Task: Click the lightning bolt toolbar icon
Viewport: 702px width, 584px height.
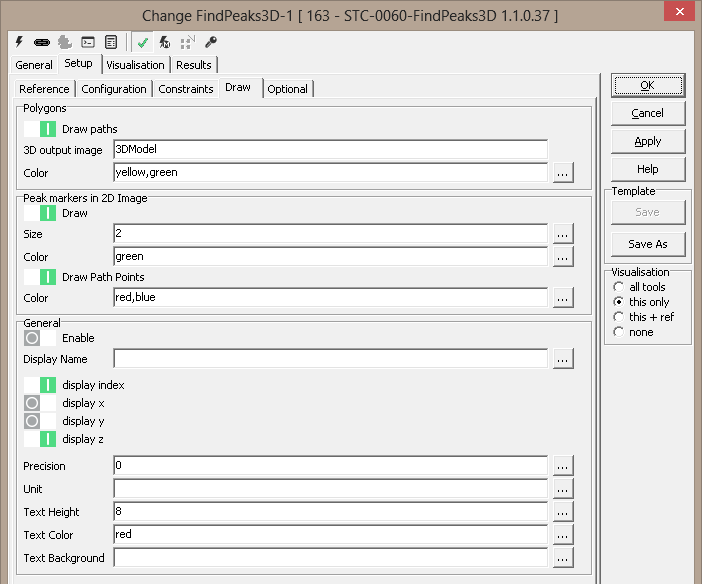Action: tap(19, 43)
